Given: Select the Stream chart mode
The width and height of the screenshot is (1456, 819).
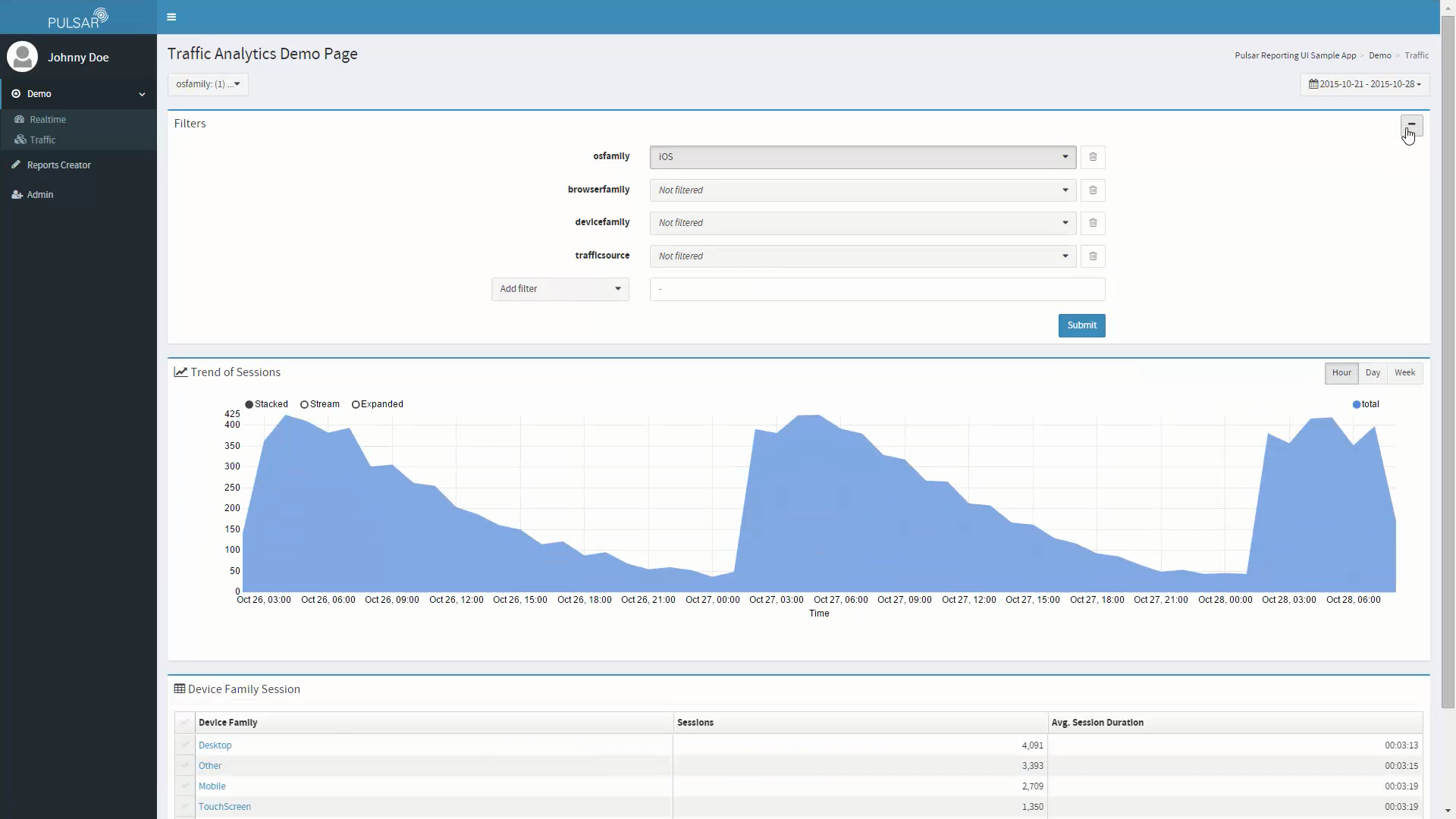Looking at the screenshot, I should (x=320, y=404).
